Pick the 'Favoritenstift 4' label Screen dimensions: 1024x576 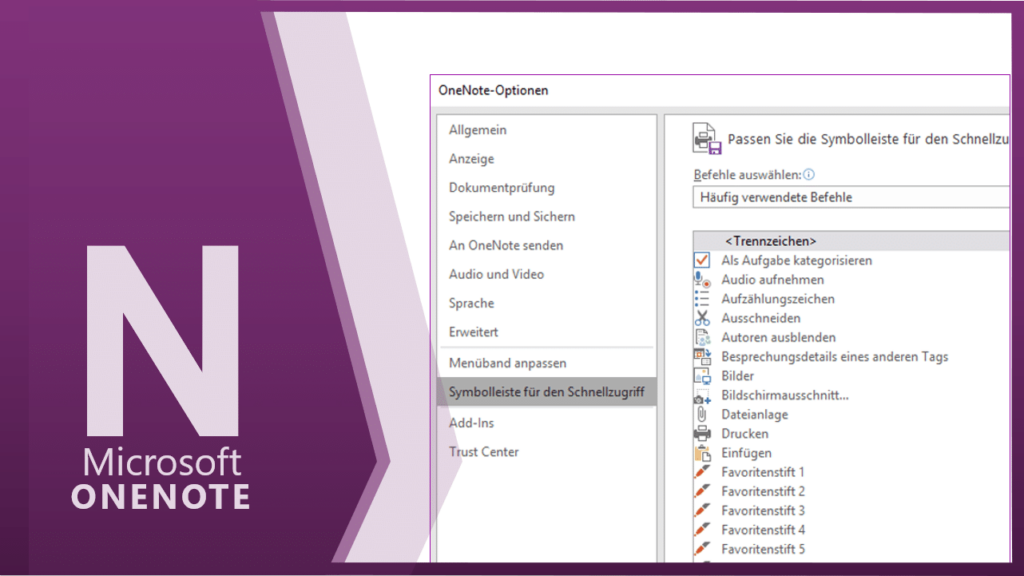click(763, 530)
